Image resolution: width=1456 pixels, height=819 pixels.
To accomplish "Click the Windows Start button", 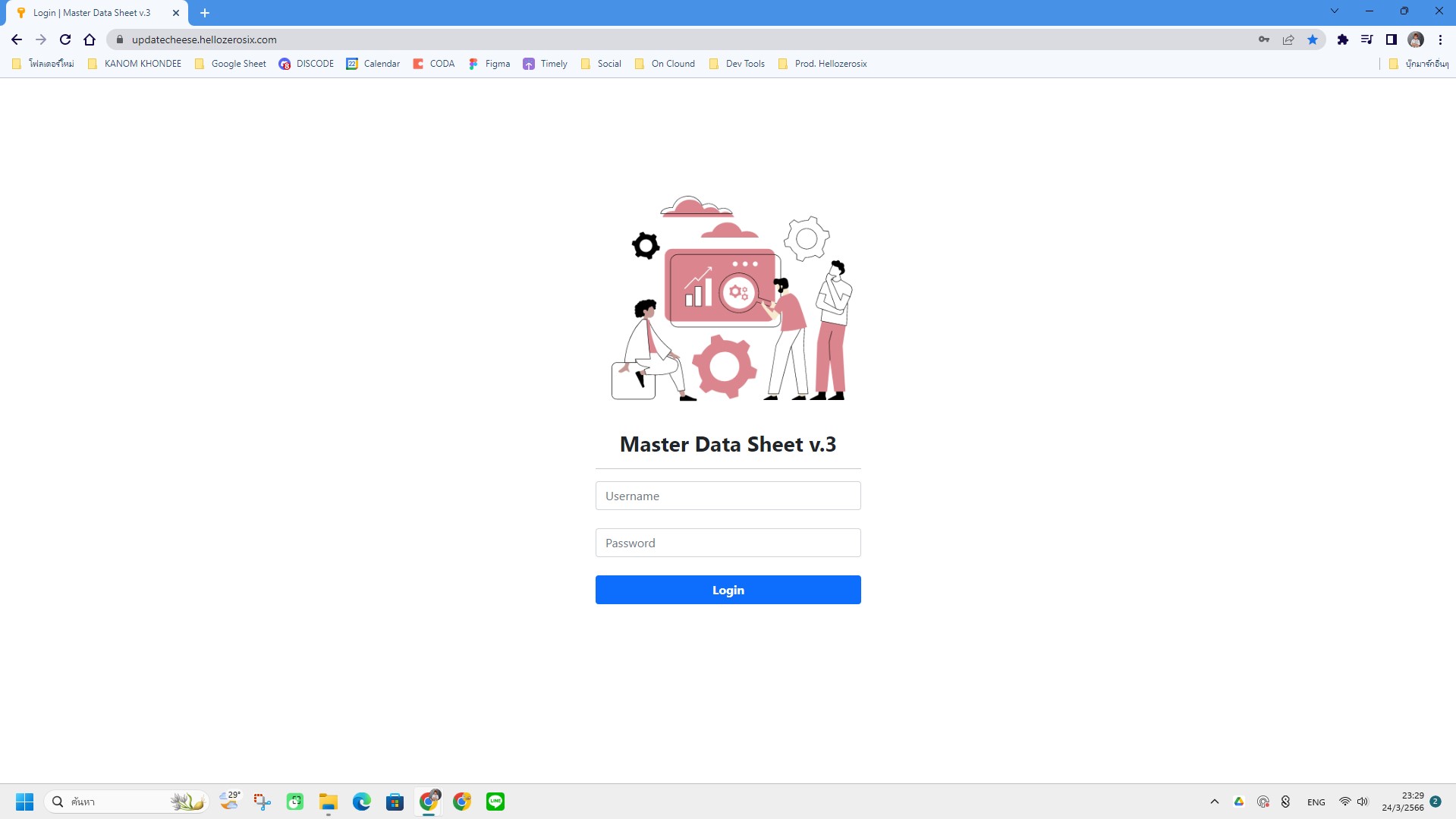I will [x=24, y=802].
